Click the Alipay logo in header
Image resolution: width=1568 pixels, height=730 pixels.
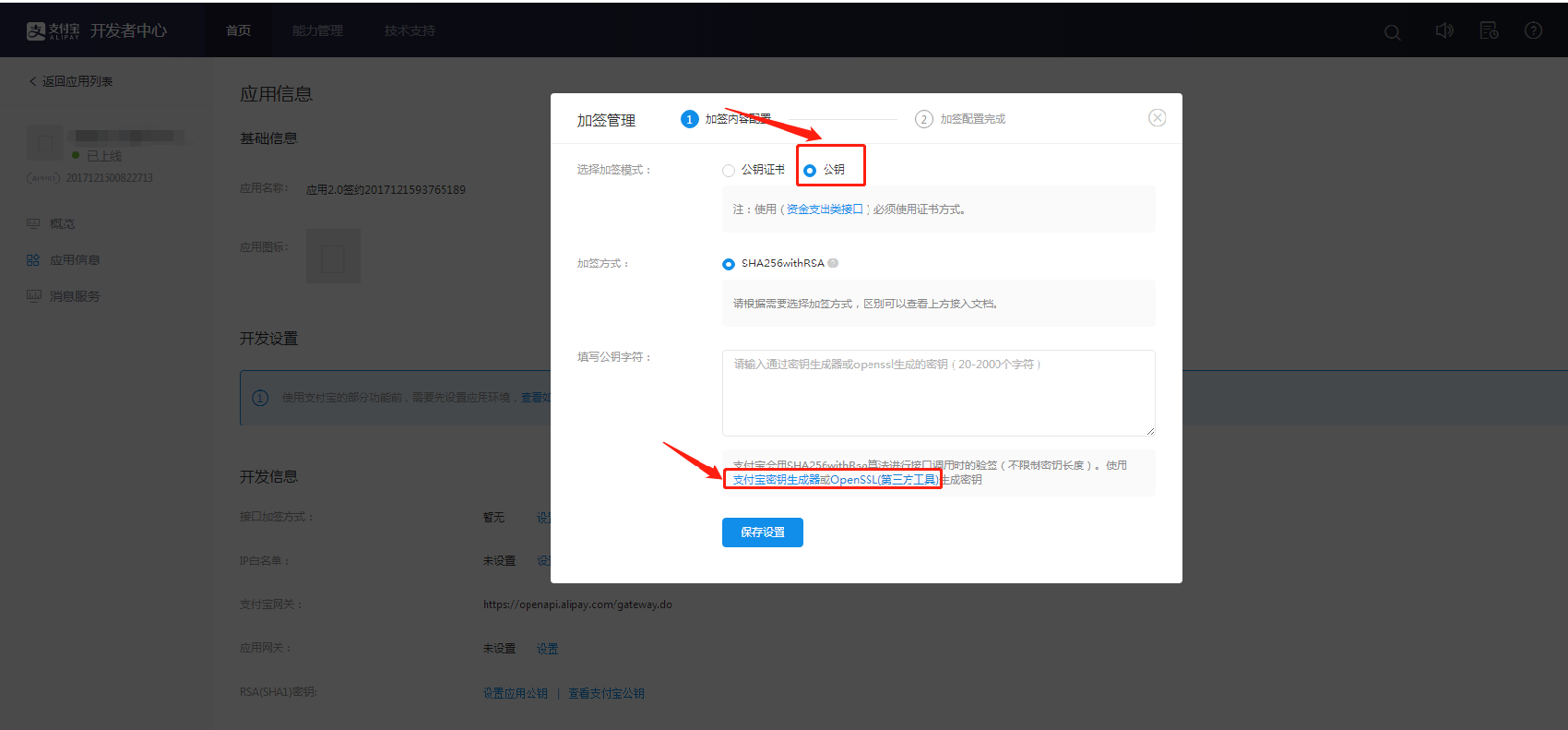coord(53,30)
